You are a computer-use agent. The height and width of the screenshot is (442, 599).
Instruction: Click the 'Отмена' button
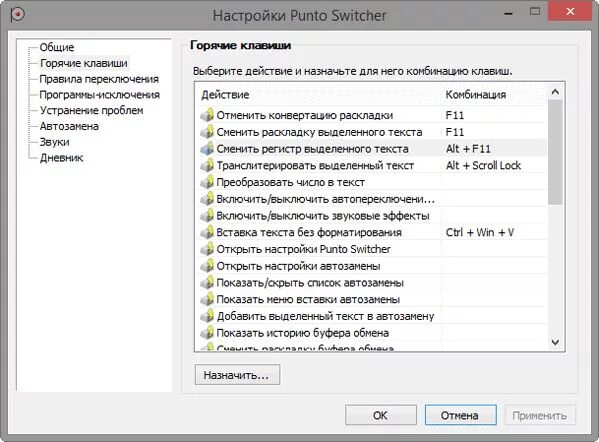coord(460,415)
